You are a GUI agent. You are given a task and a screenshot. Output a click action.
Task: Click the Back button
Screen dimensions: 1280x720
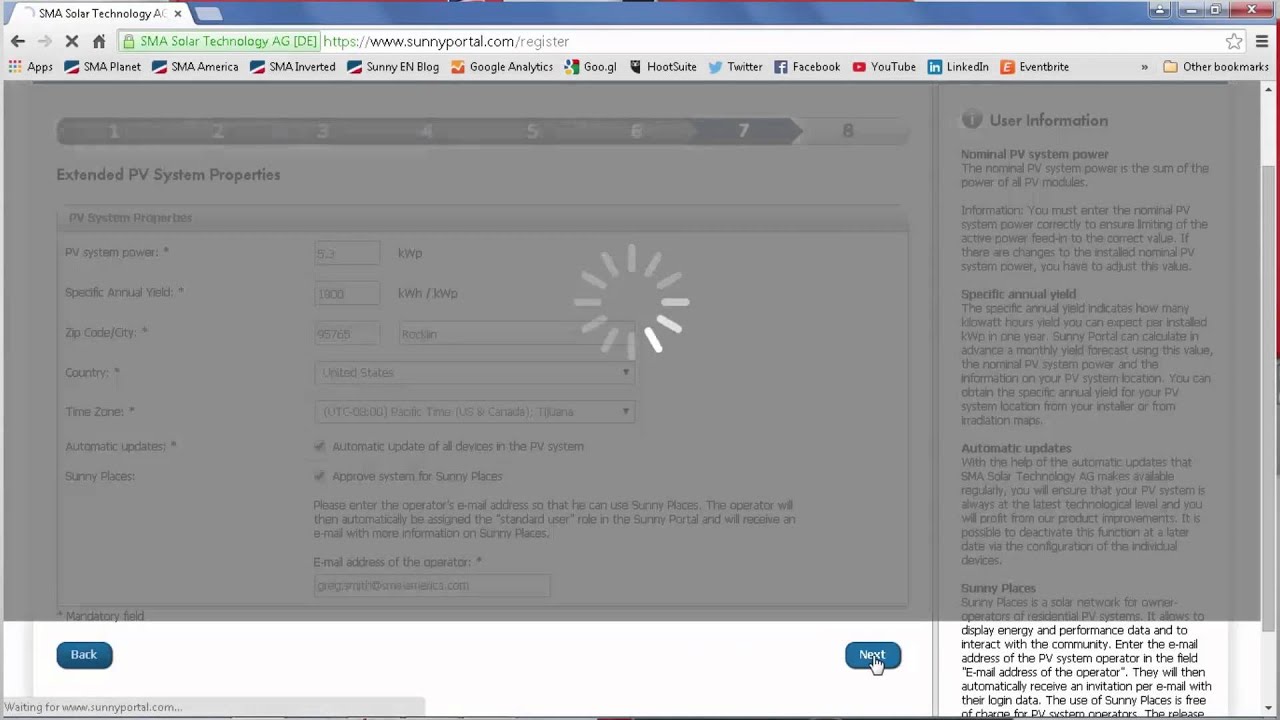[84, 655]
